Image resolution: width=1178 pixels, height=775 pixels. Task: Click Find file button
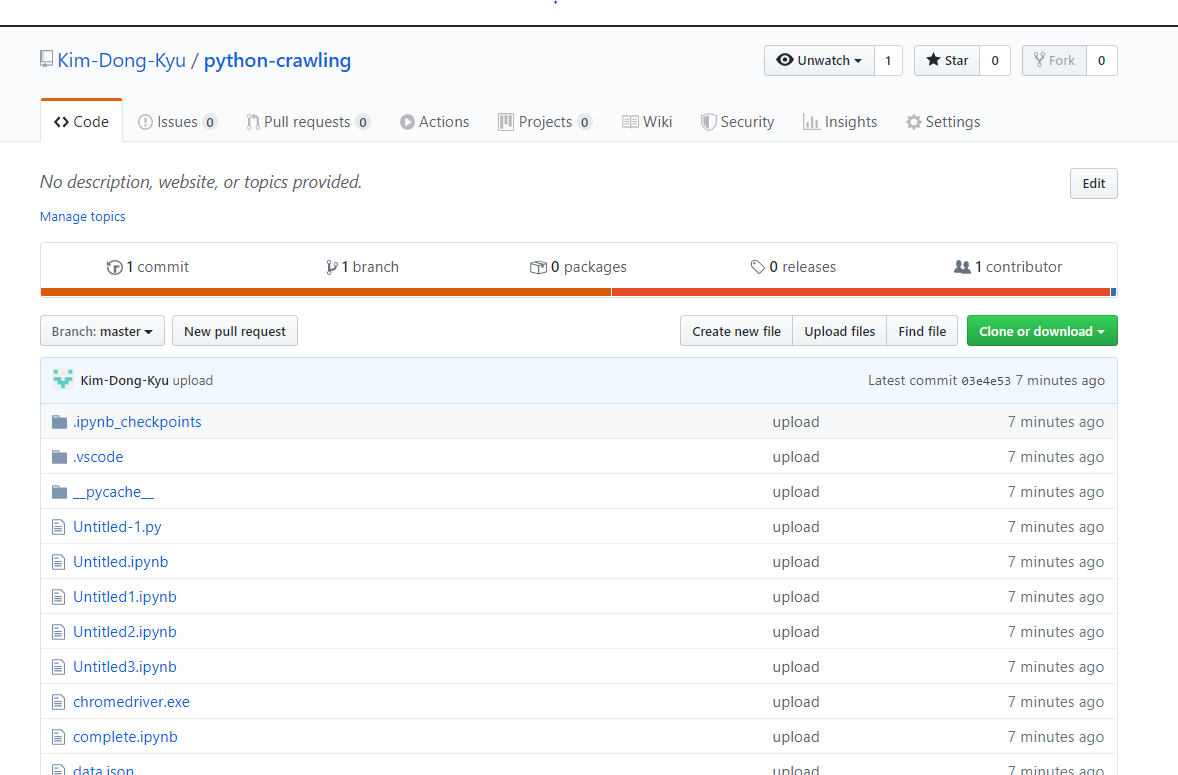[x=922, y=331]
